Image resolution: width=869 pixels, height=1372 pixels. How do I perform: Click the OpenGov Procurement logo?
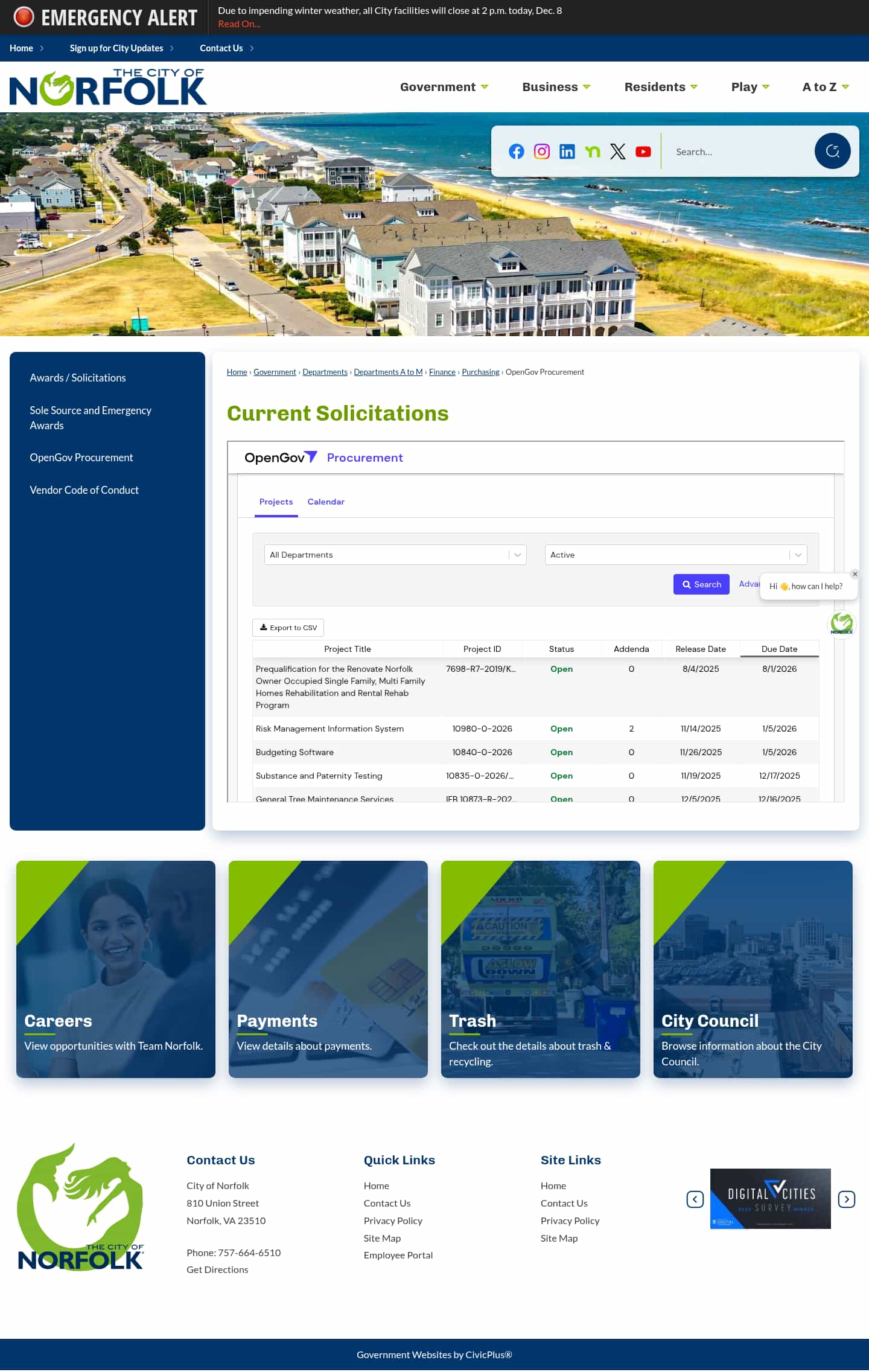(x=323, y=458)
